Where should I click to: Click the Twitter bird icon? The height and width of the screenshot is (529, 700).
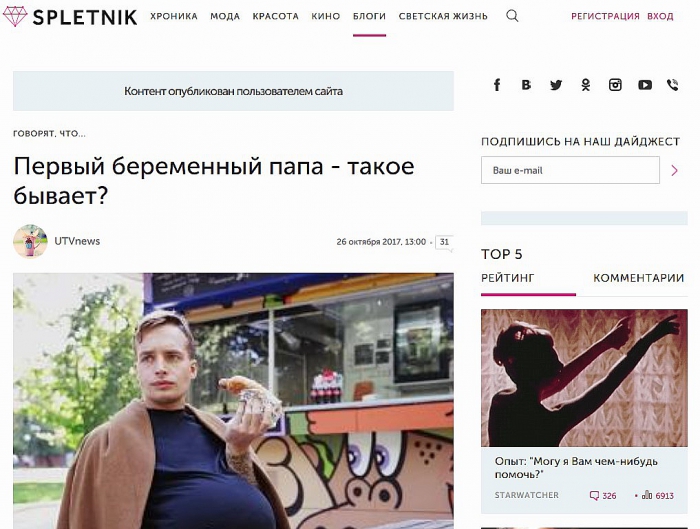click(x=556, y=85)
